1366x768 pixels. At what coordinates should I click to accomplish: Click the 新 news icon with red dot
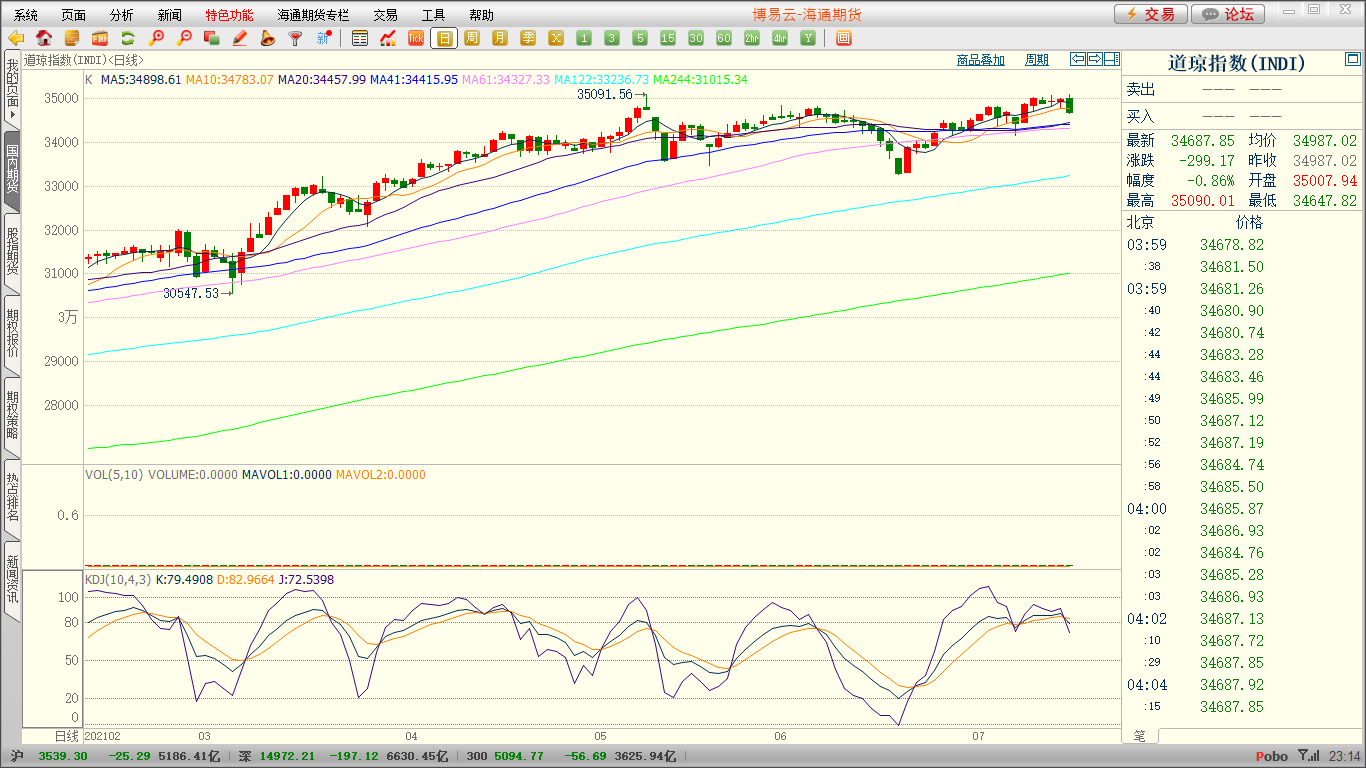(323, 38)
